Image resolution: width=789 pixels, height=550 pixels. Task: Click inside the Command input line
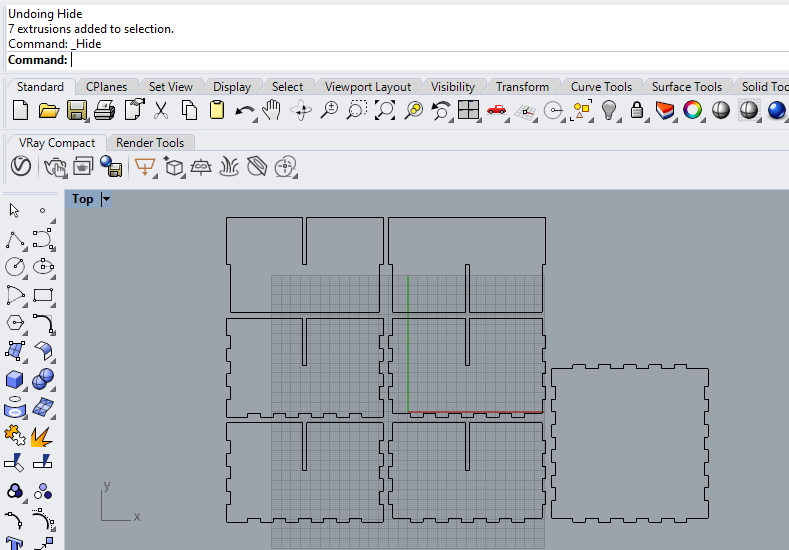[x=428, y=60]
